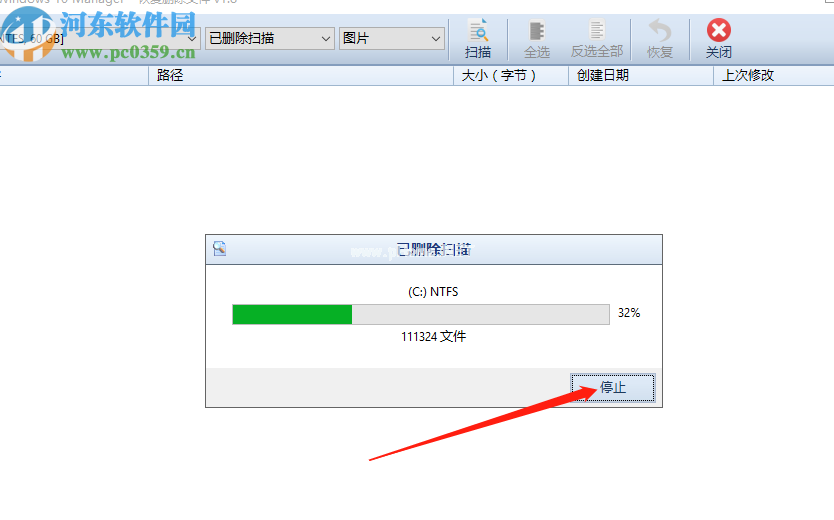Click the 全选 select all icon
The image size is (834, 520).
tap(537, 31)
